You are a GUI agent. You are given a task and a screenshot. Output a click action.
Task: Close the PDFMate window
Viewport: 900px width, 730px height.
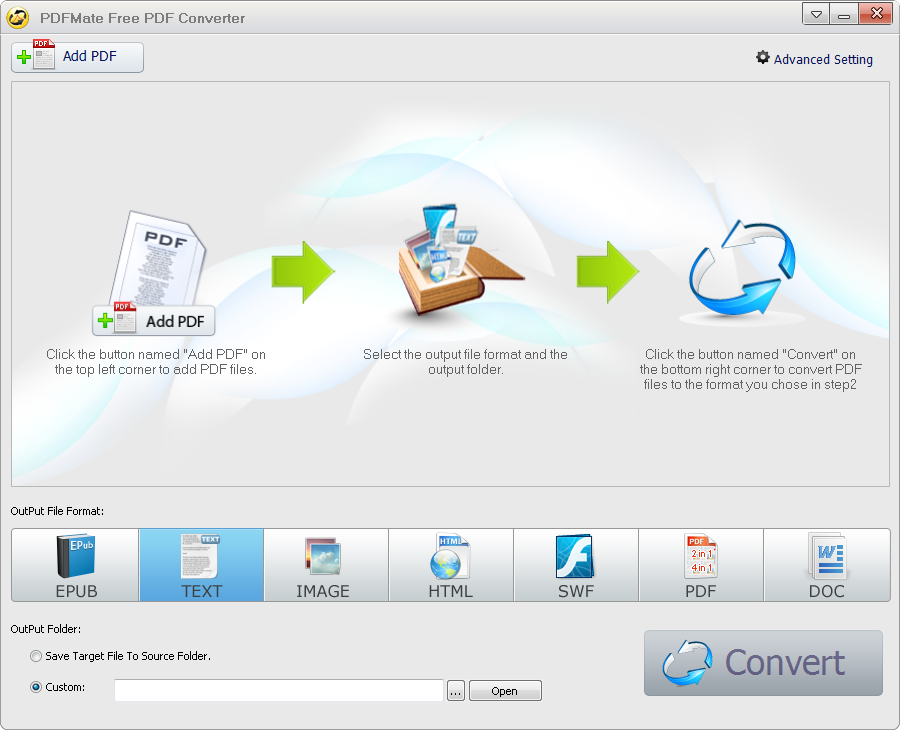[x=876, y=14]
